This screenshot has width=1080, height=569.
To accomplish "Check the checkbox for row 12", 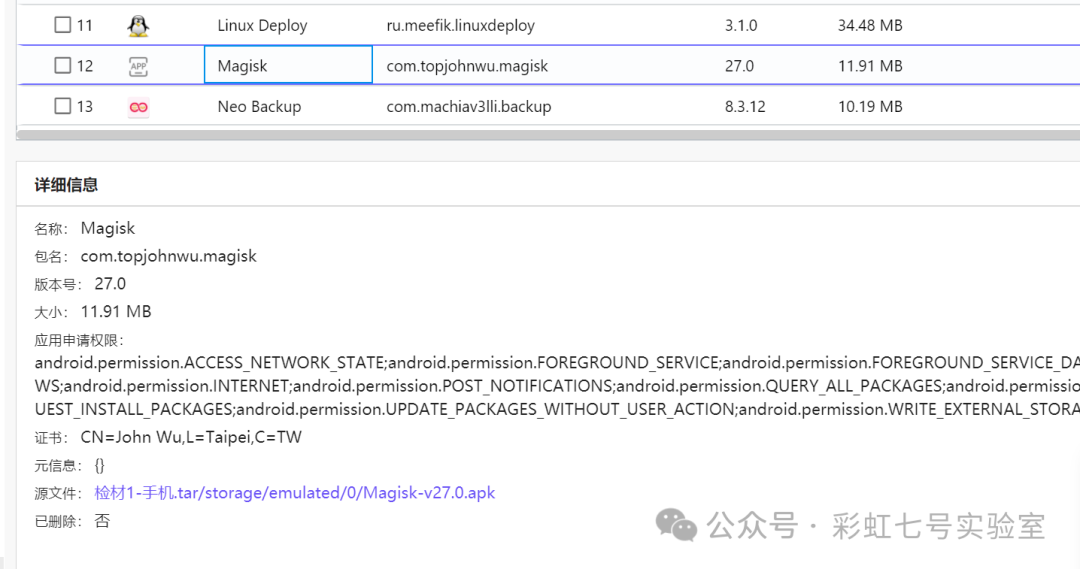I will [63, 65].
